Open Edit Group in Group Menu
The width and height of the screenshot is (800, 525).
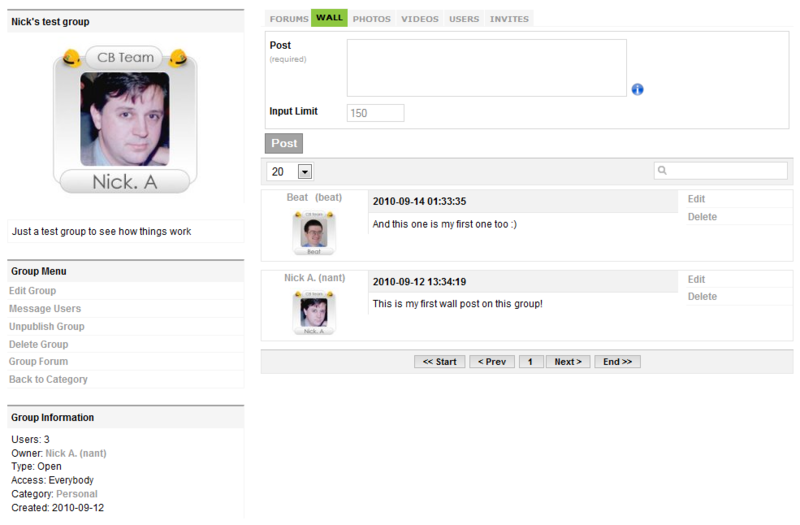tap(32, 291)
